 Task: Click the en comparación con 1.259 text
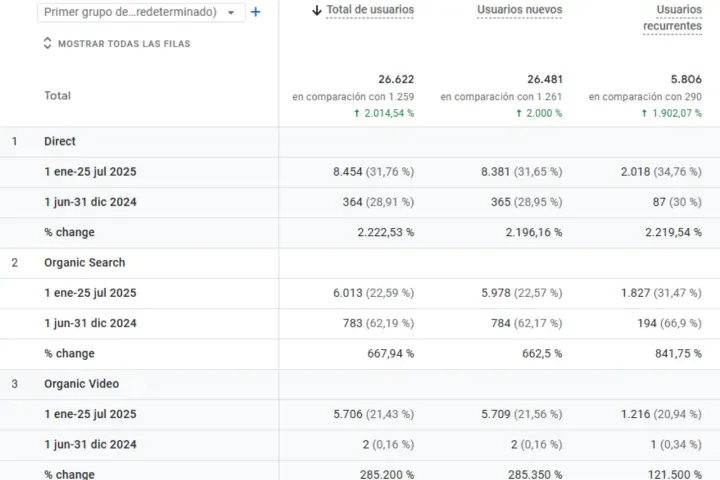coord(353,97)
